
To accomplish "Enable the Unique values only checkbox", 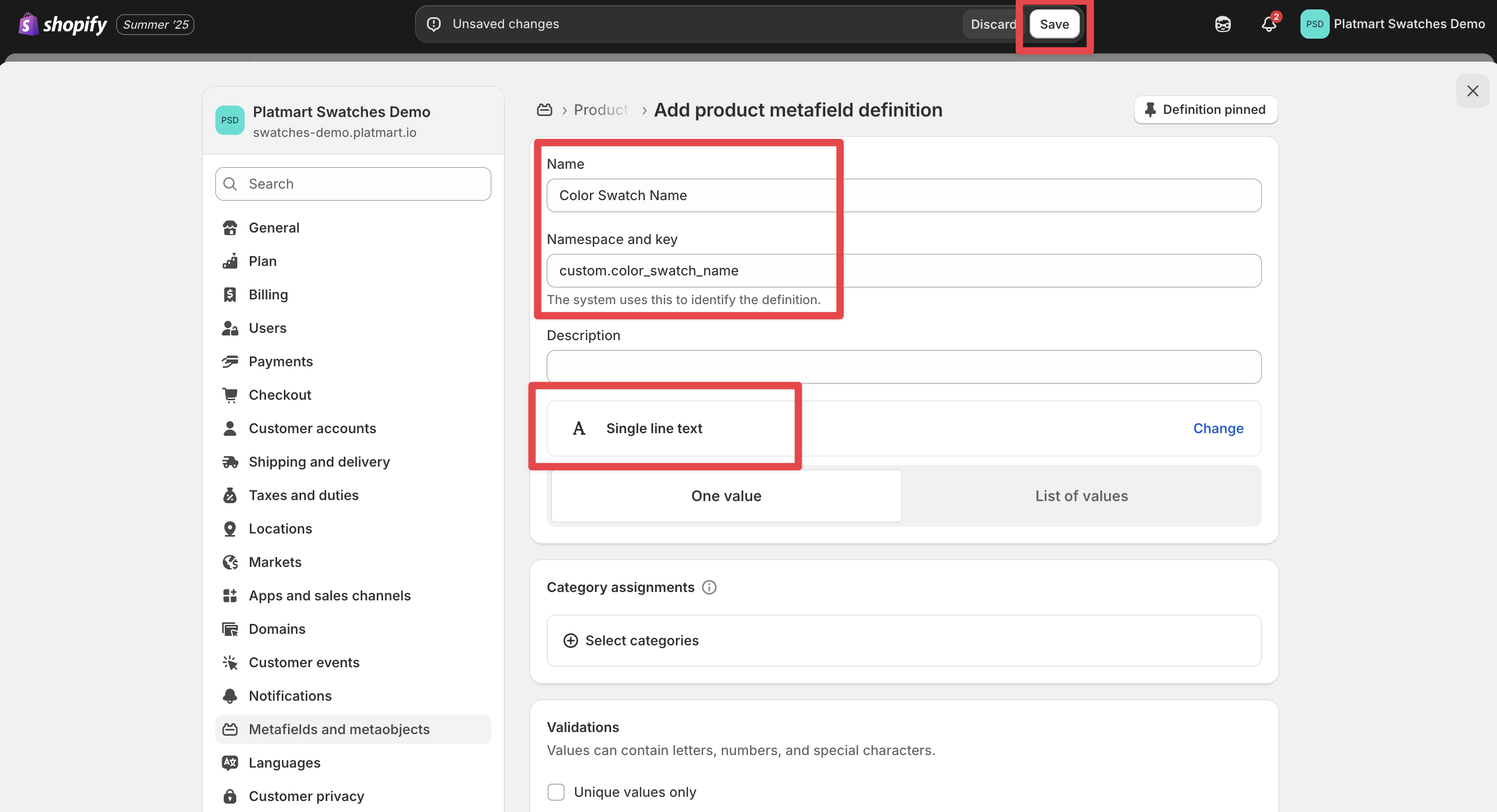I will pos(556,792).
